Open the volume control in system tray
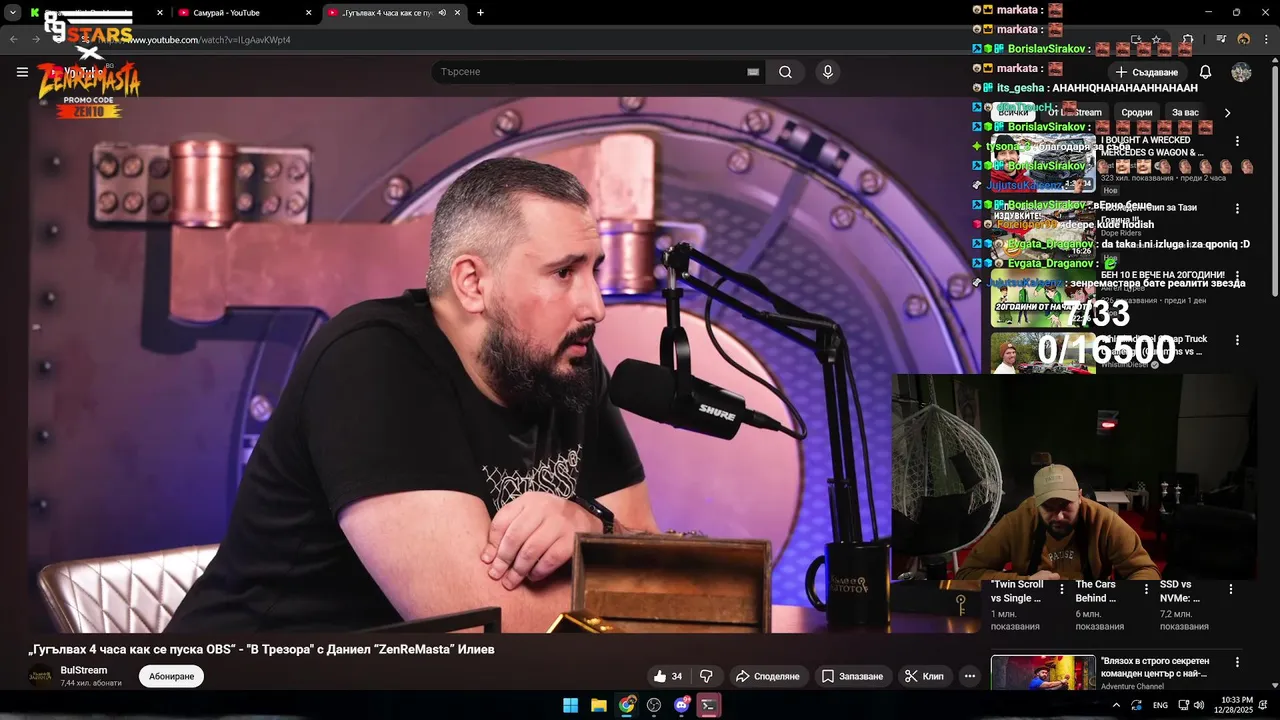This screenshot has height=720, width=1280. pos(1199,705)
